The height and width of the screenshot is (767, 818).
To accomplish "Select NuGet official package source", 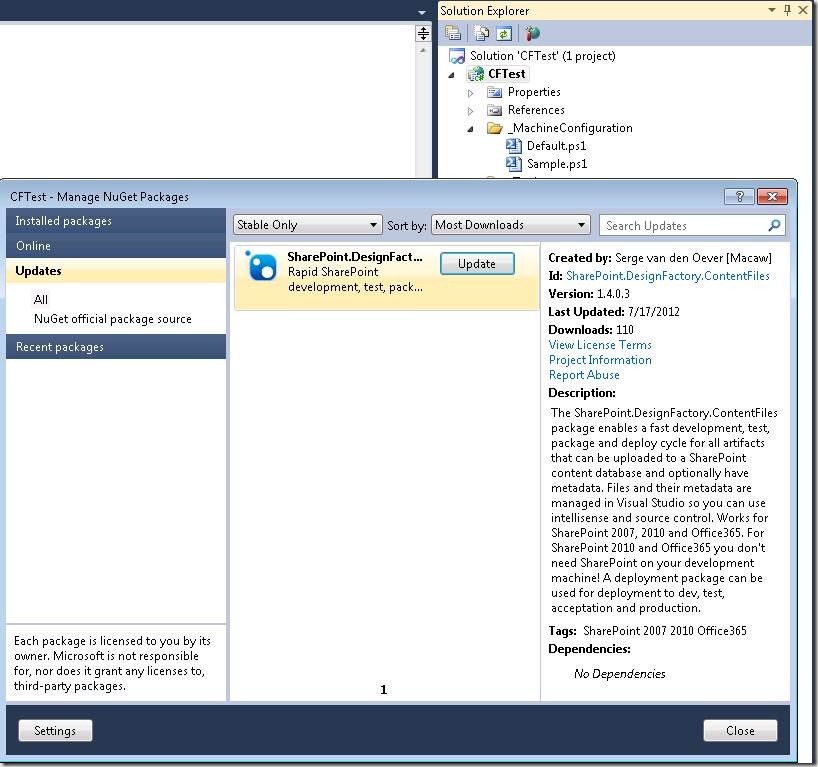I will [113, 319].
